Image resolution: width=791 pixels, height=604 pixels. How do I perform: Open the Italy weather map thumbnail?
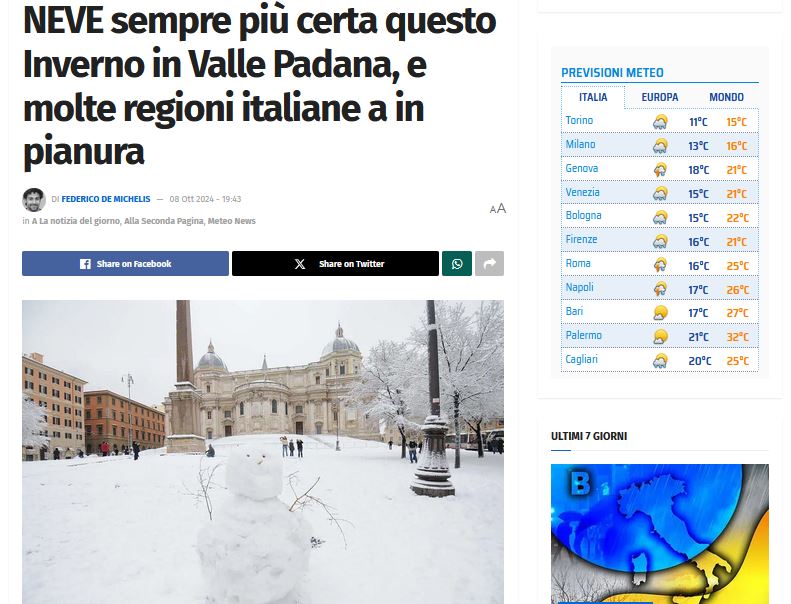(660, 534)
